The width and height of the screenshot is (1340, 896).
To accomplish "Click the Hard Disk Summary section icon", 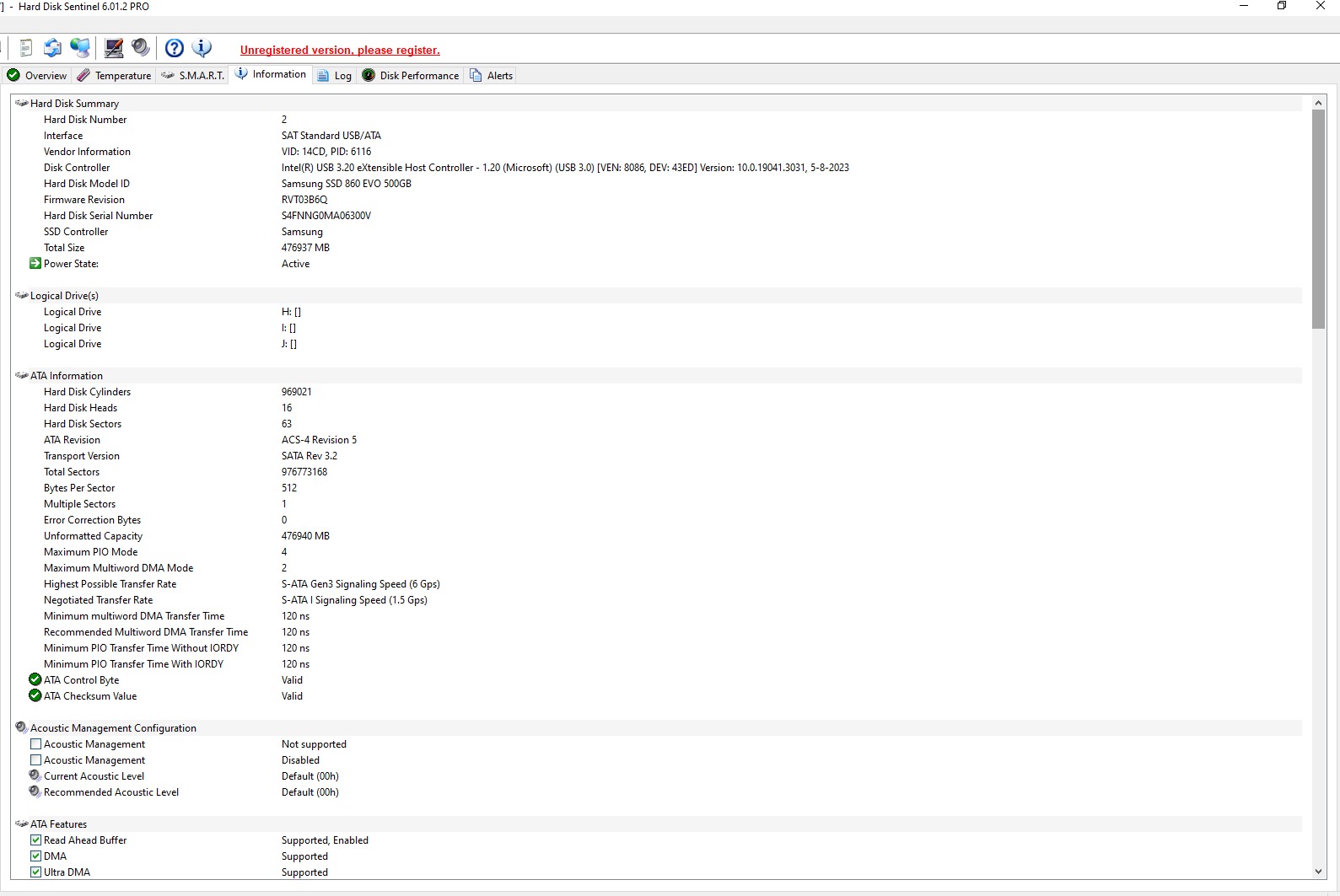I will [x=22, y=104].
